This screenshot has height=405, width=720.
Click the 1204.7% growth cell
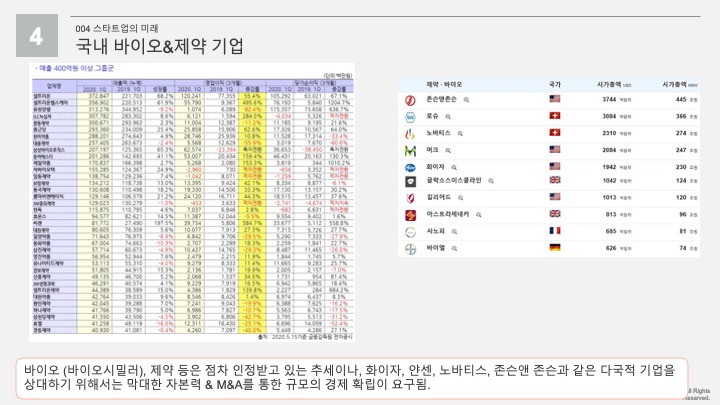(x=338, y=103)
